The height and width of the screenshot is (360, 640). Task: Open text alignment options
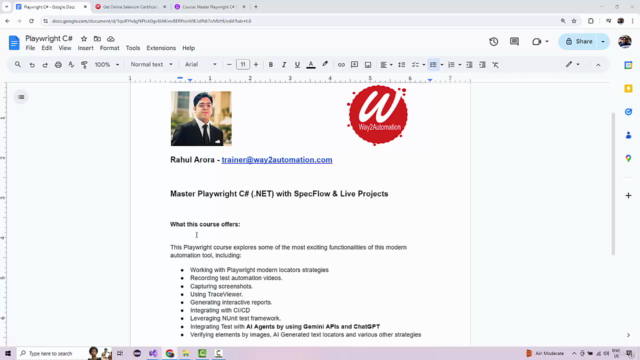click(x=386, y=65)
